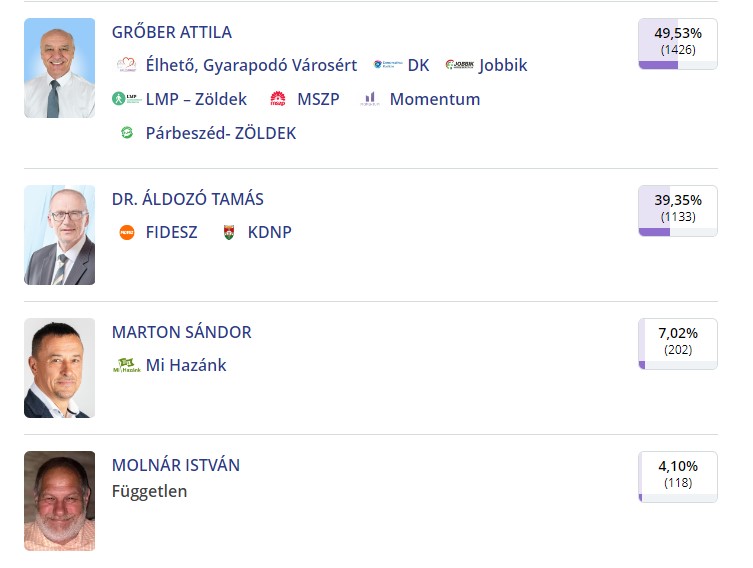Click the LMP – Zöldek logo icon
753x568 pixels.
(x=126, y=99)
